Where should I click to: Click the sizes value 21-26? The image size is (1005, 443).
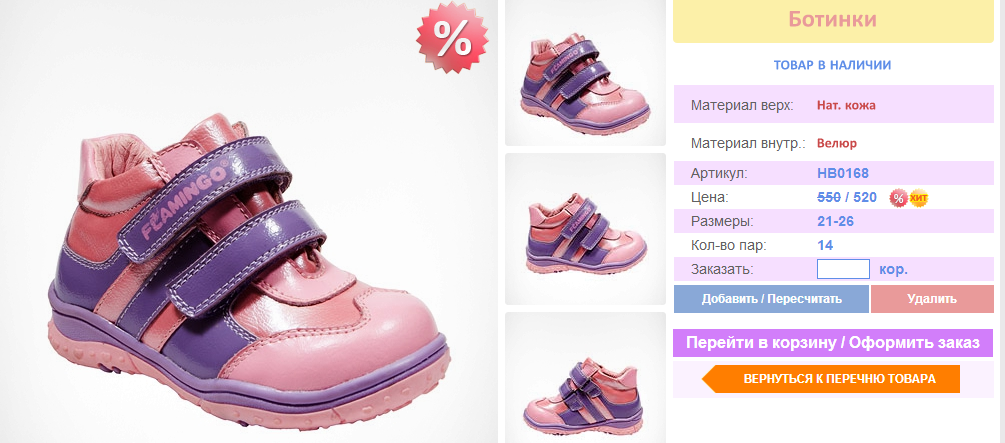[x=835, y=222]
